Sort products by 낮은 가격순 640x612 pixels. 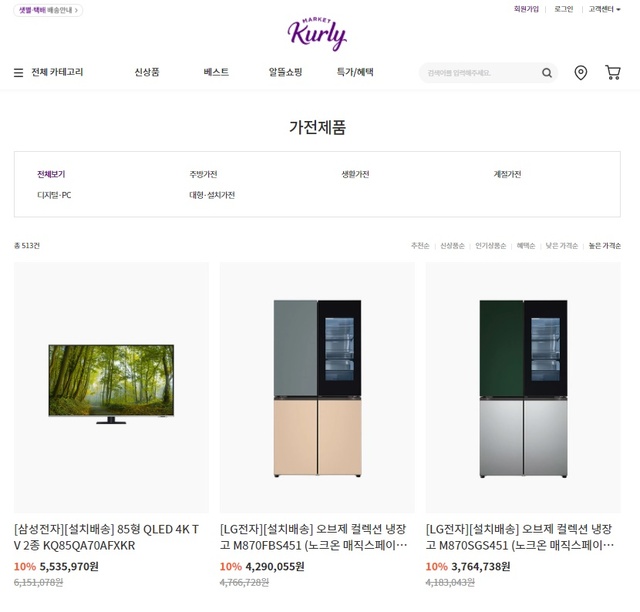coord(562,245)
